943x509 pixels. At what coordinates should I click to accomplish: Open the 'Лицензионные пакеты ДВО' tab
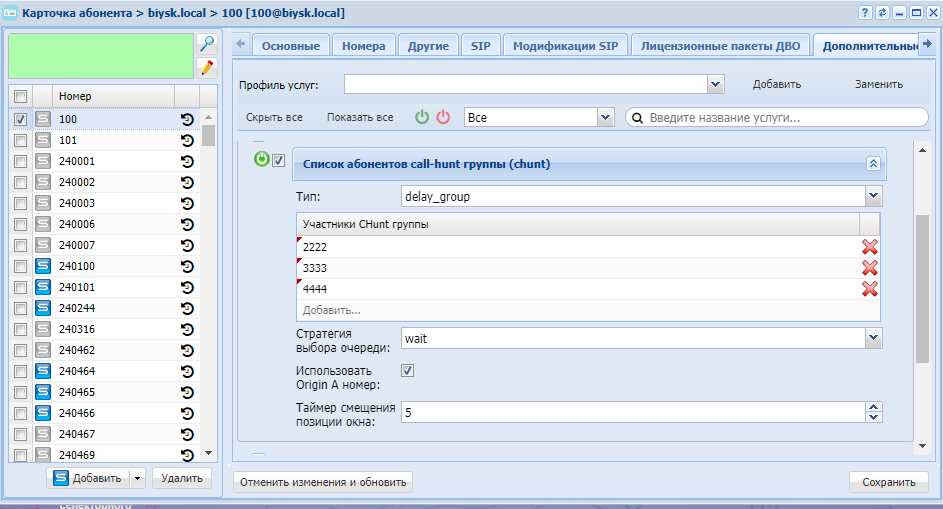click(x=719, y=46)
